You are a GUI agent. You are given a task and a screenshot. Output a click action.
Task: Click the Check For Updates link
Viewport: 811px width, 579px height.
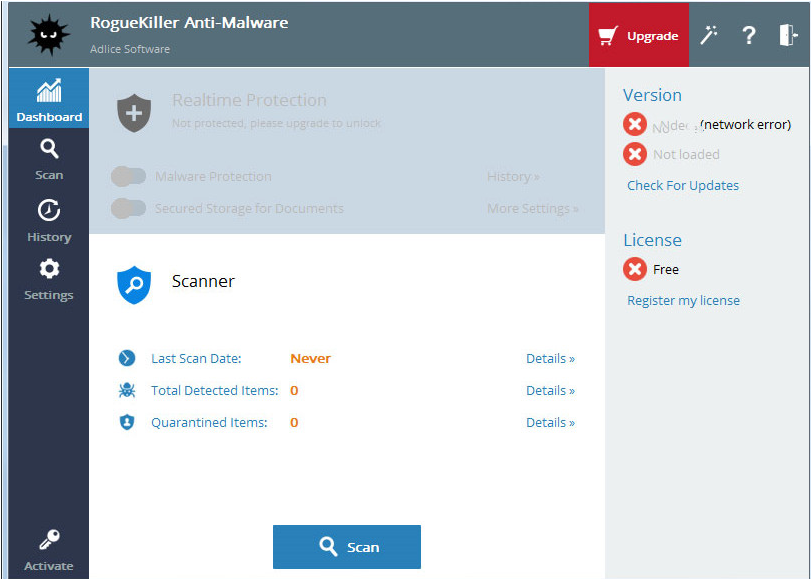(683, 185)
